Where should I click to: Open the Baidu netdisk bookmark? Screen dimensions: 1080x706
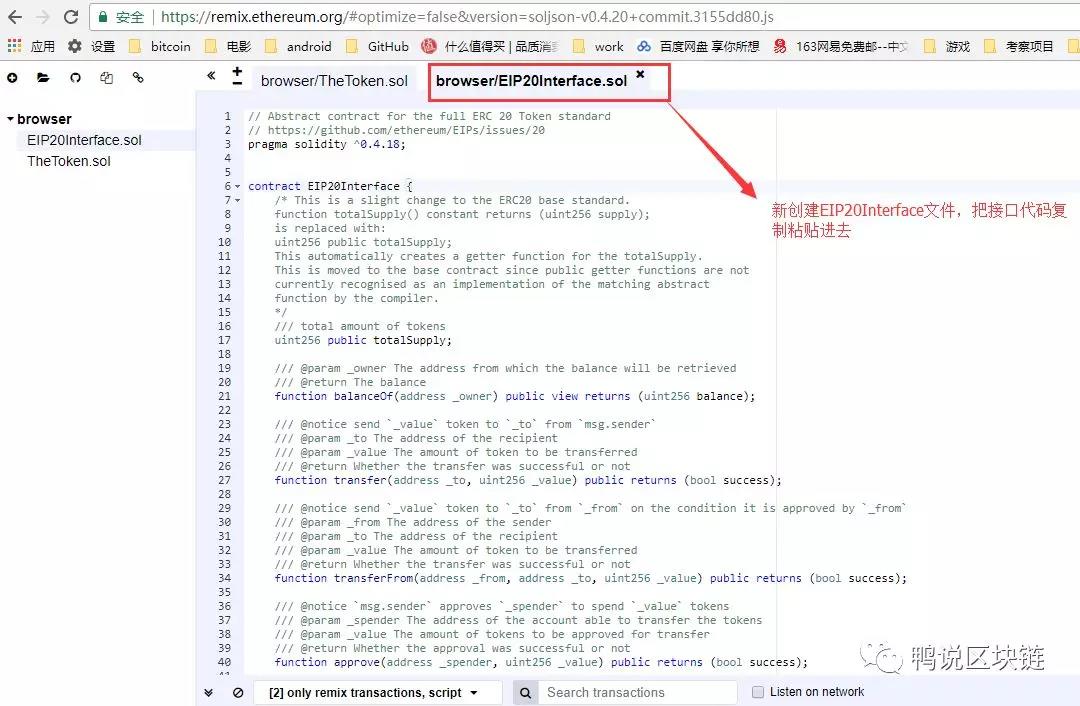click(698, 46)
